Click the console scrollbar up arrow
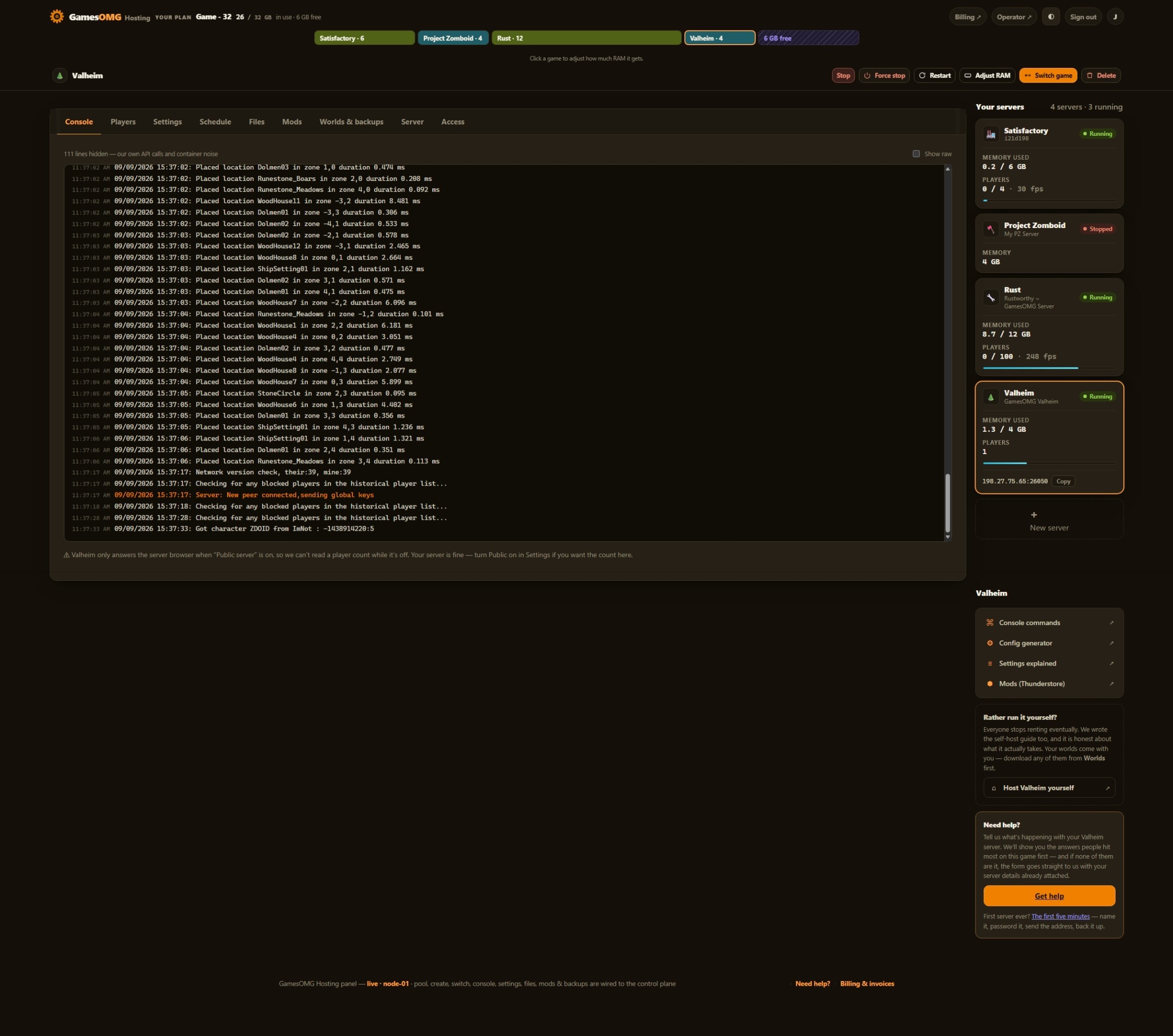The width and height of the screenshot is (1173, 1036). pyautogui.click(x=948, y=169)
